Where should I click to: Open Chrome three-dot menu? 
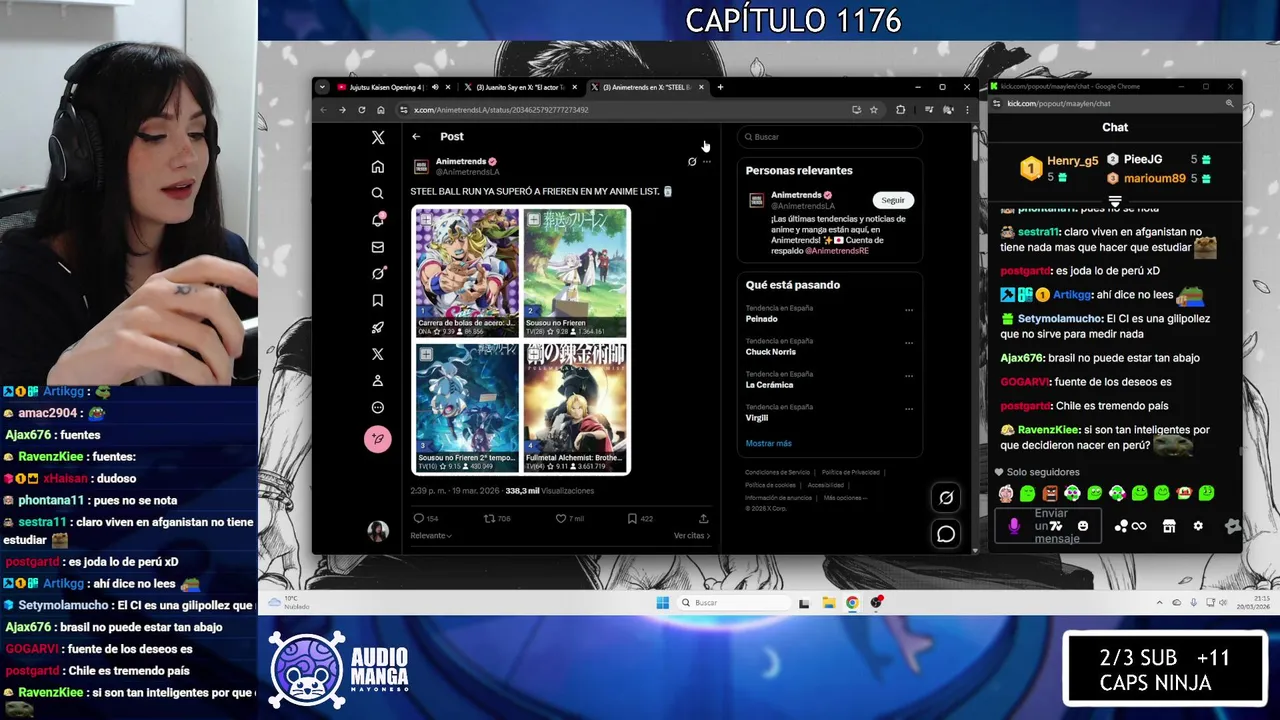967,110
